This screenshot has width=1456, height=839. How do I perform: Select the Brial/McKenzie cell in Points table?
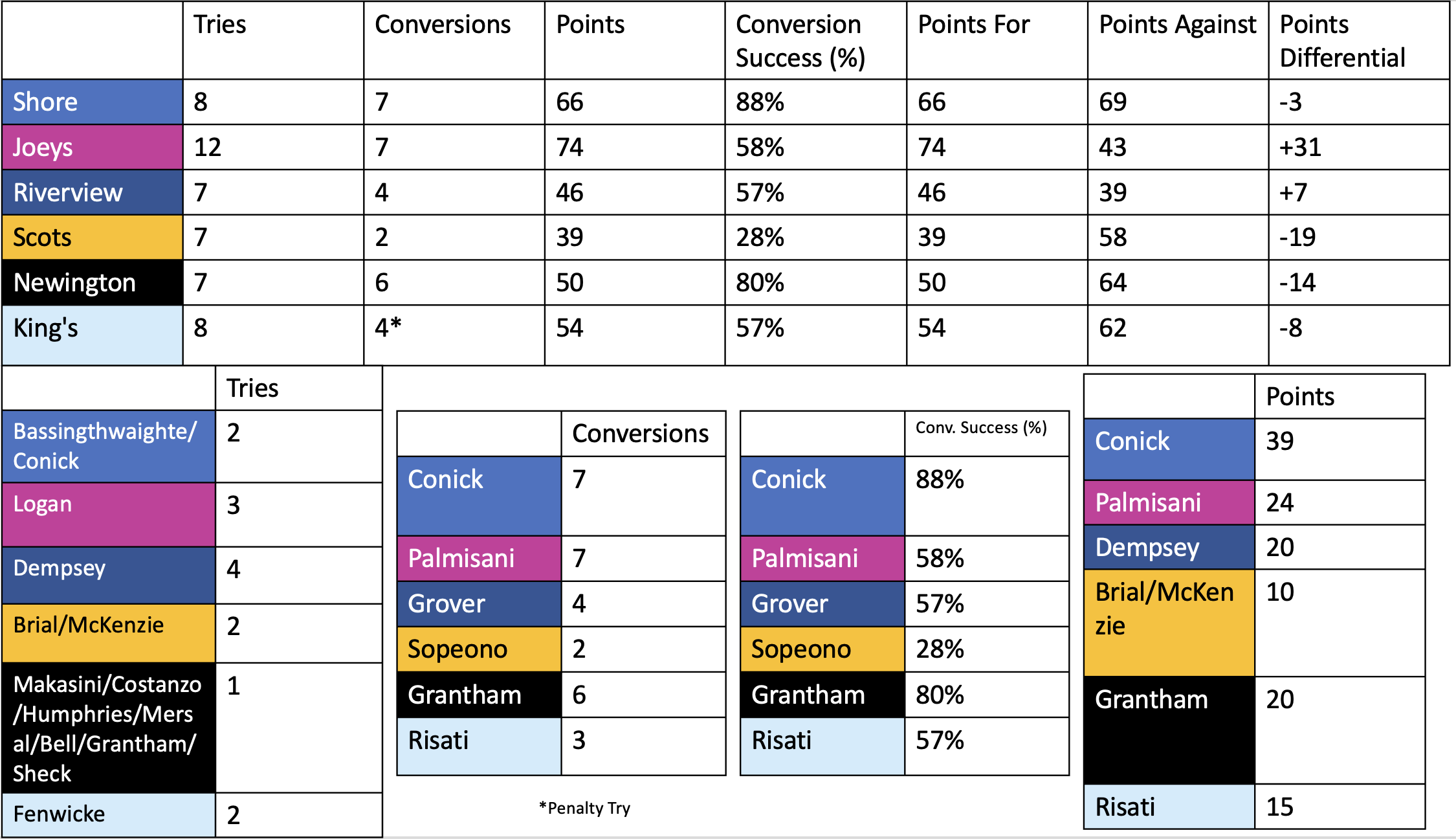pos(1169,622)
